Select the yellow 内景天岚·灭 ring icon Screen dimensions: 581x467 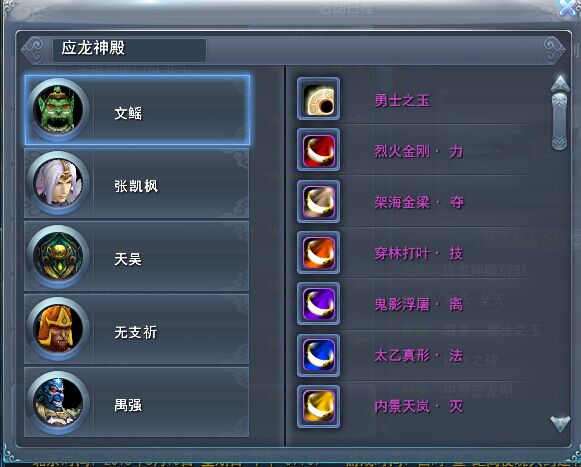coord(318,406)
